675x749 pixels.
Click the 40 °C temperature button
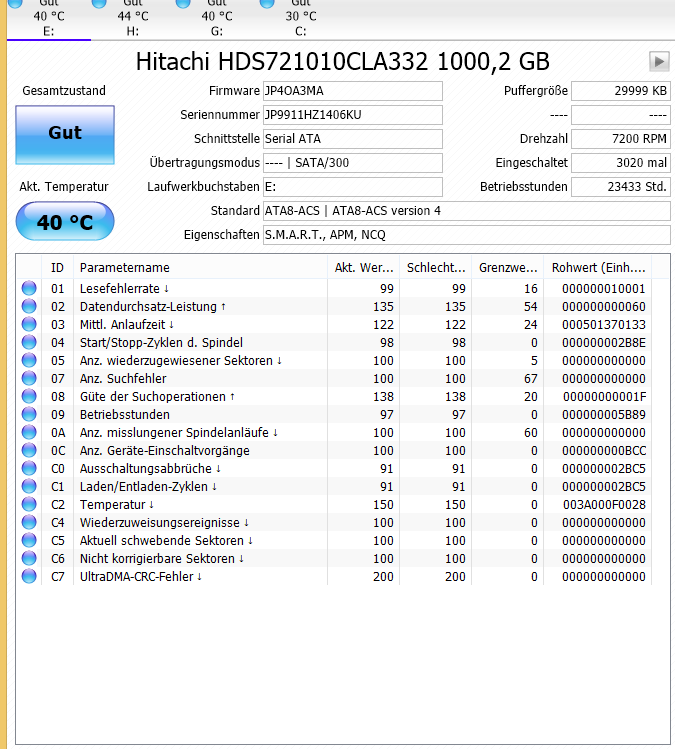(65, 221)
